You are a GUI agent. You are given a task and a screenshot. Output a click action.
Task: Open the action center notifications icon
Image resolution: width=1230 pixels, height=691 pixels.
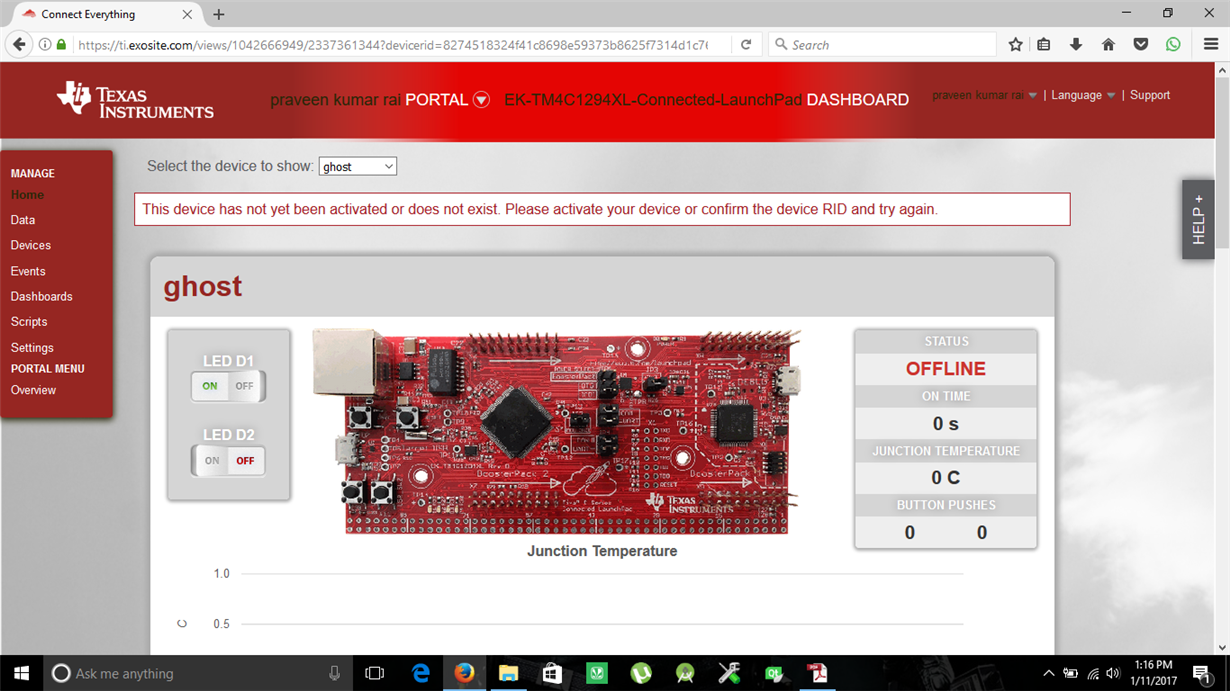coord(1202,673)
